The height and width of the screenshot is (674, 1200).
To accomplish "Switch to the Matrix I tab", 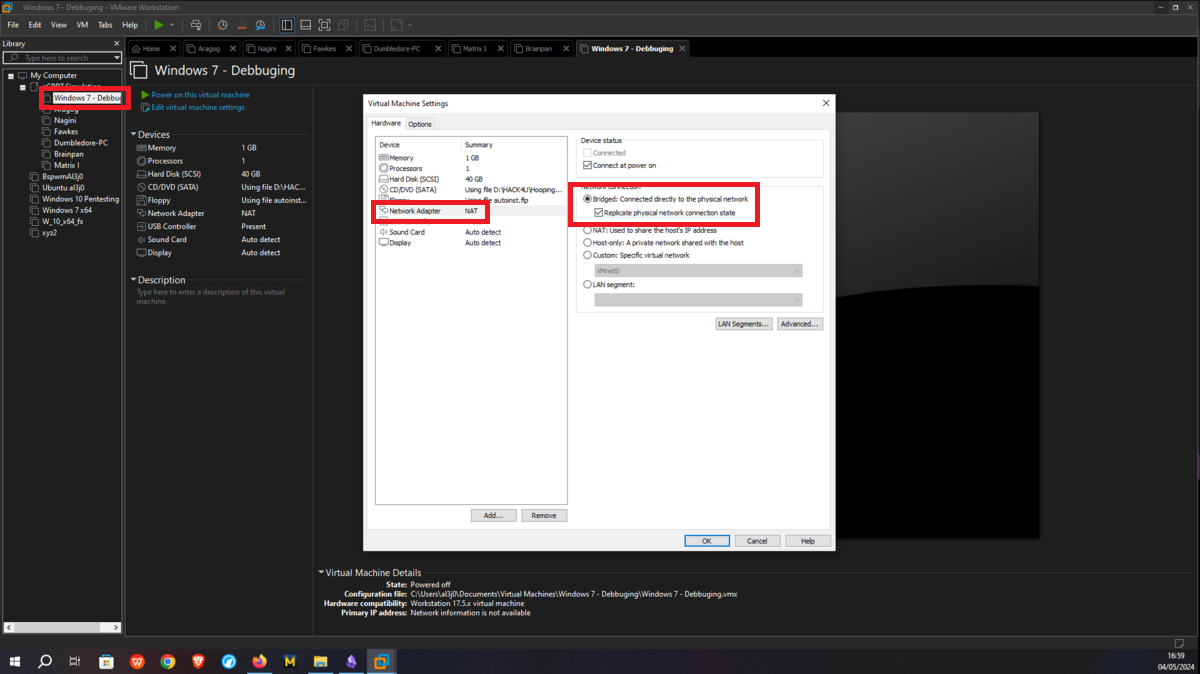I will (x=473, y=48).
